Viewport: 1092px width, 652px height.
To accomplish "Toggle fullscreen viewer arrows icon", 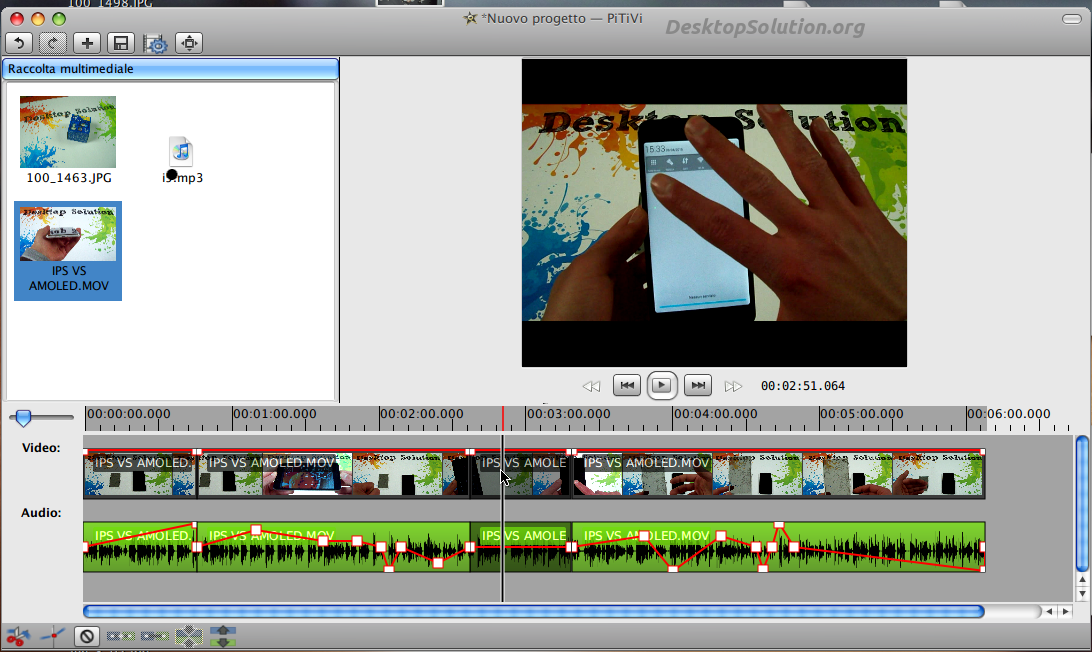I will click(x=189, y=43).
